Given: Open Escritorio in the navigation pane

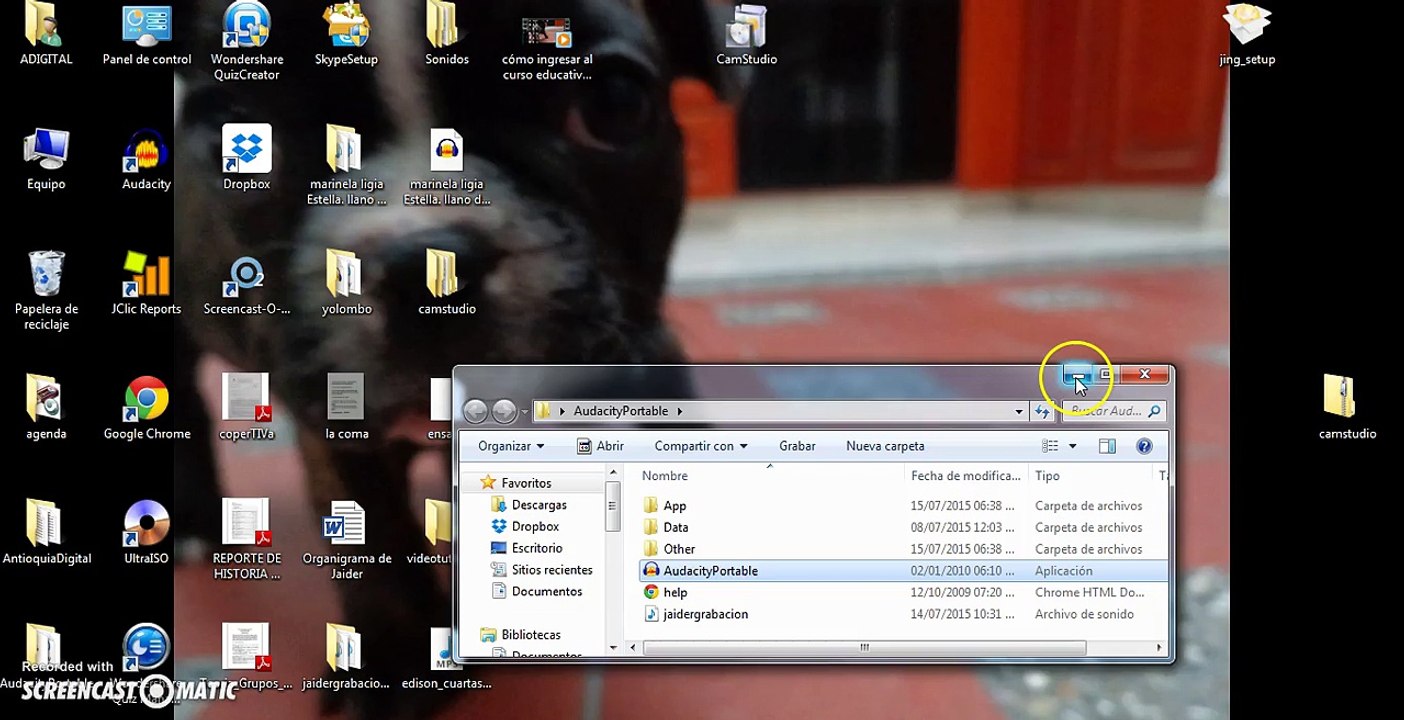Looking at the screenshot, I should (526, 548).
